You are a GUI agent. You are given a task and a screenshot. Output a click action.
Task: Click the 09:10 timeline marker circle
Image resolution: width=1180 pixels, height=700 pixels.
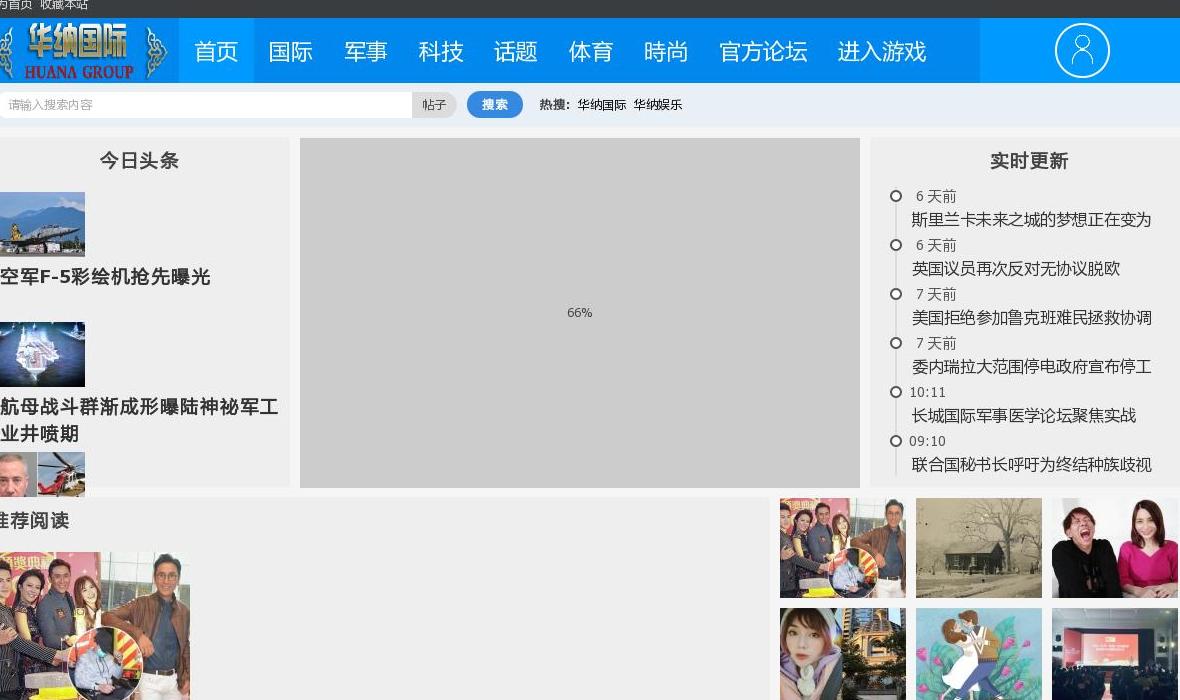pos(896,441)
